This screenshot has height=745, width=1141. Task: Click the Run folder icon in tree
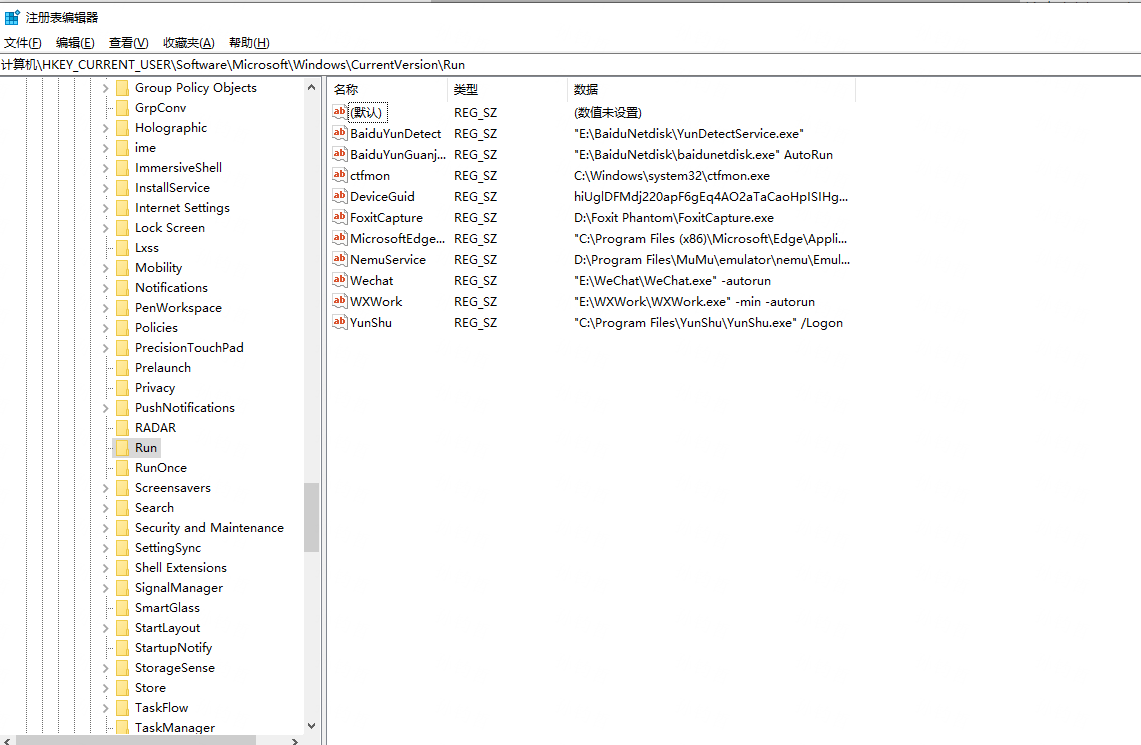click(x=122, y=447)
